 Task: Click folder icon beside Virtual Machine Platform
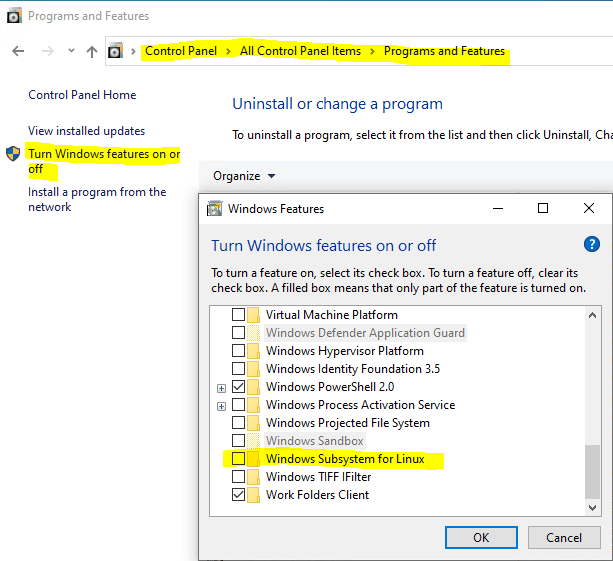pyautogui.click(x=253, y=315)
